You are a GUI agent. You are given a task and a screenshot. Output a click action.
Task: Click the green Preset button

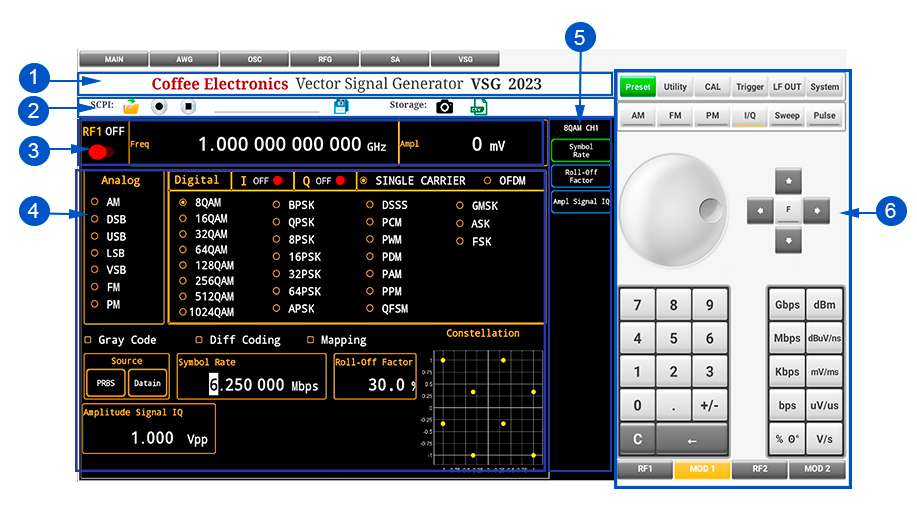637,87
